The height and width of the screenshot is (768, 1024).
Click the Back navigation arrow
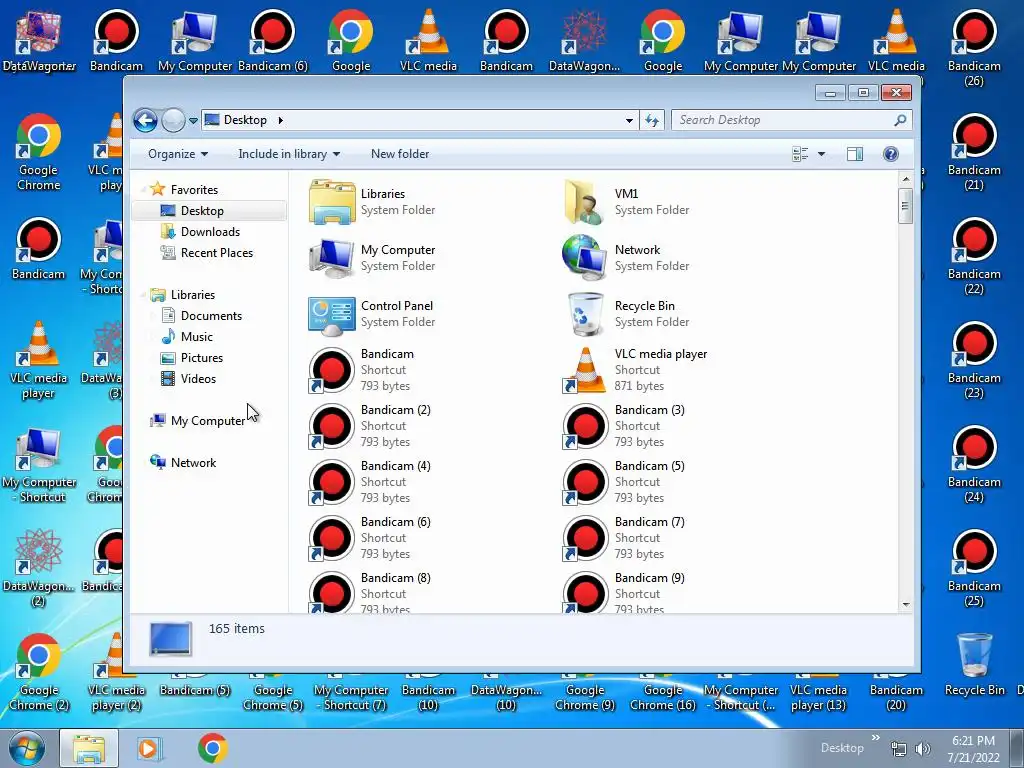pyautogui.click(x=145, y=120)
